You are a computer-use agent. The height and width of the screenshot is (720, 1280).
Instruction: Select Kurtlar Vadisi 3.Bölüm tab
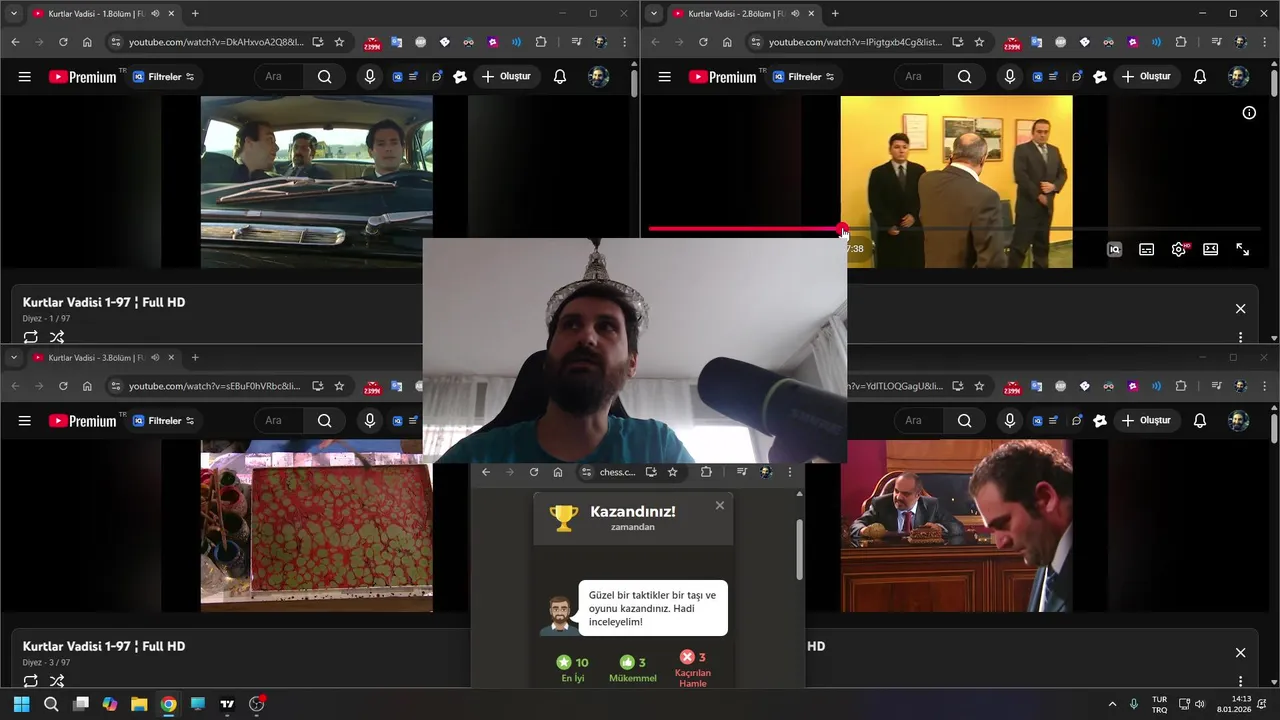(x=103, y=358)
